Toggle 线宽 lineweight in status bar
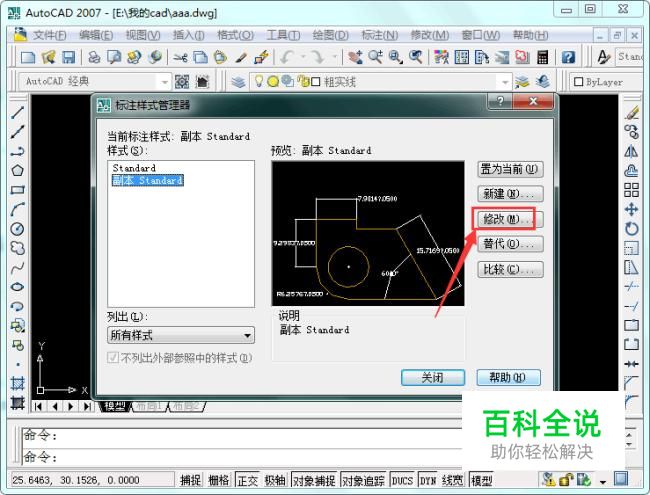 [452, 480]
